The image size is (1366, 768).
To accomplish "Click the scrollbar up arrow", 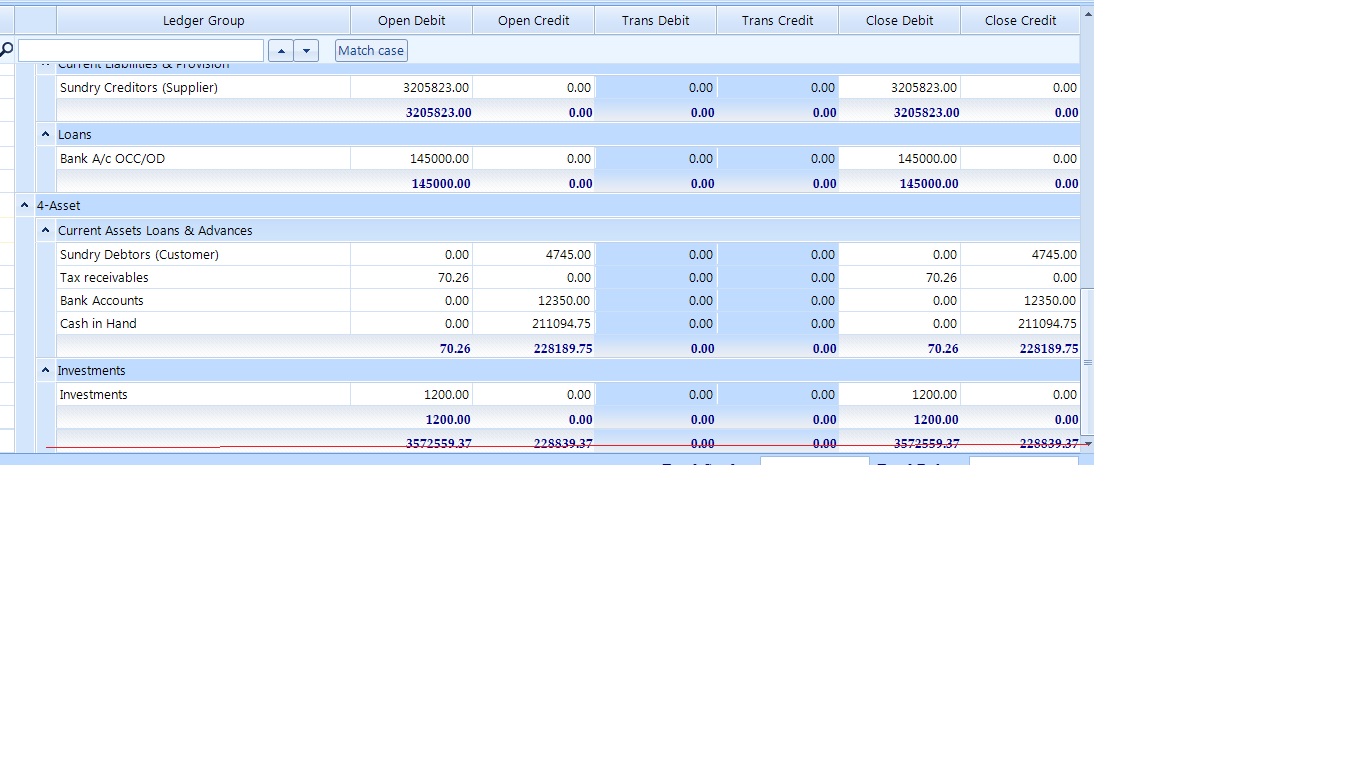I will pyautogui.click(x=1088, y=14).
